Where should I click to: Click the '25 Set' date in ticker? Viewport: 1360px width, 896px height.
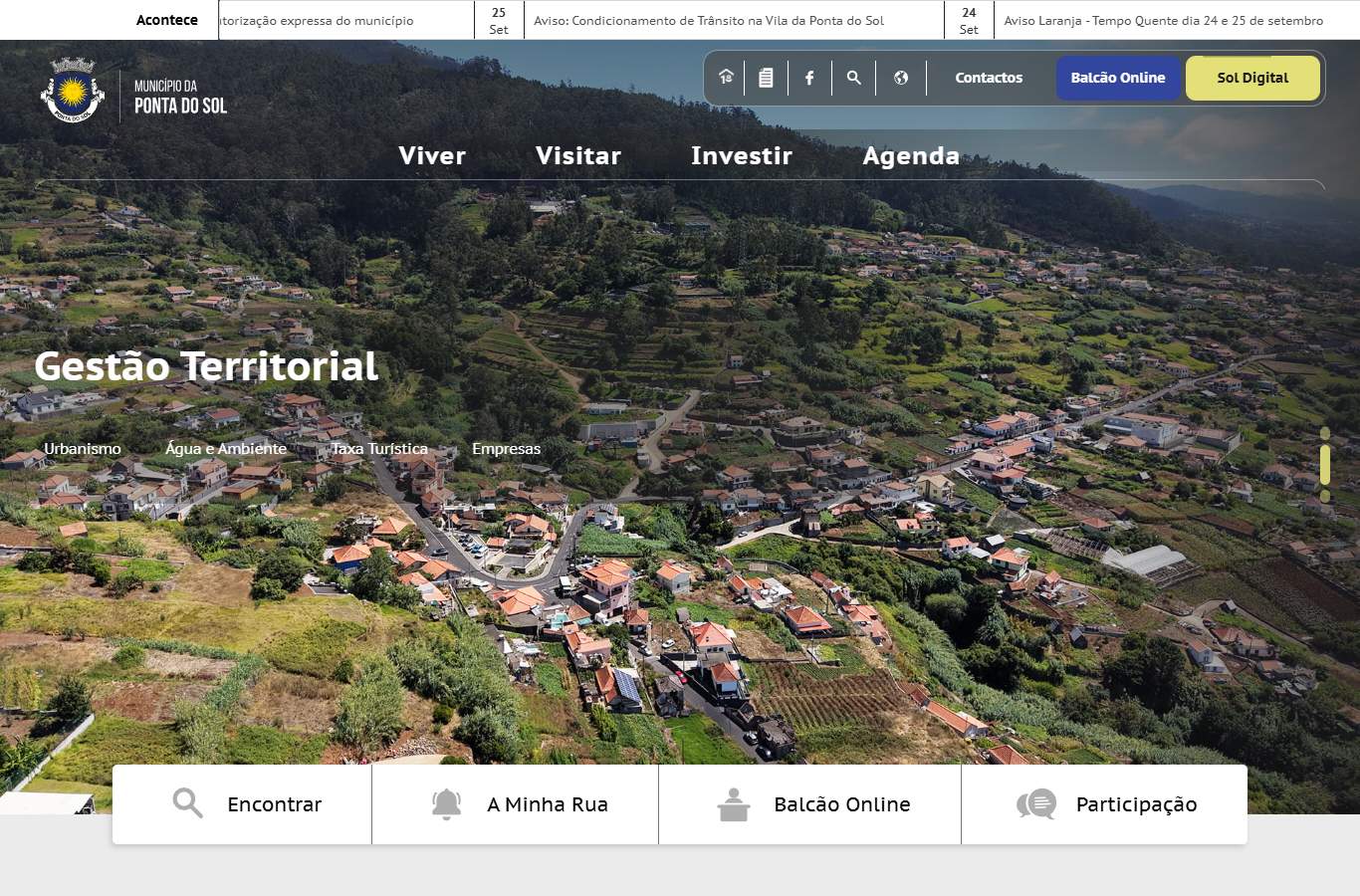tap(499, 21)
